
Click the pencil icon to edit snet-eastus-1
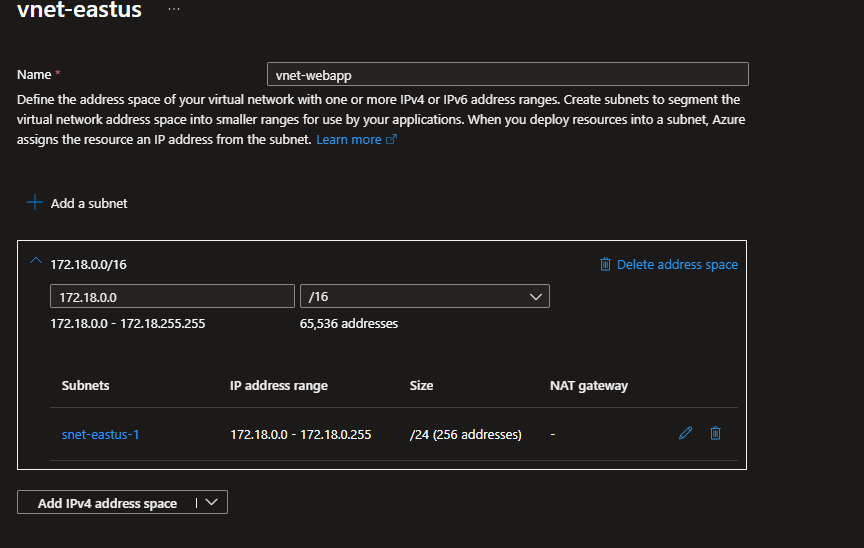(x=685, y=434)
